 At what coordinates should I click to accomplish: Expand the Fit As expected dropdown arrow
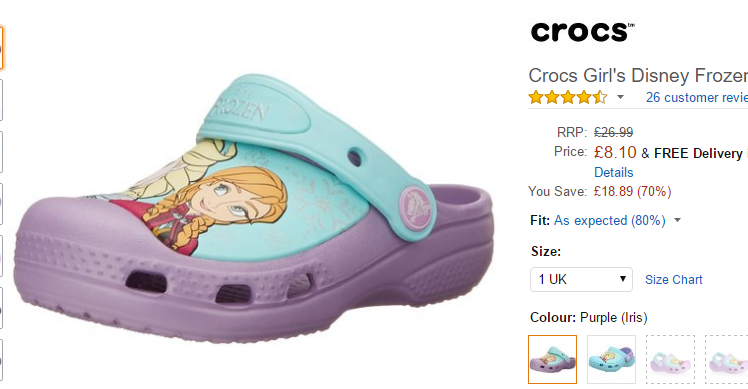tap(677, 221)
